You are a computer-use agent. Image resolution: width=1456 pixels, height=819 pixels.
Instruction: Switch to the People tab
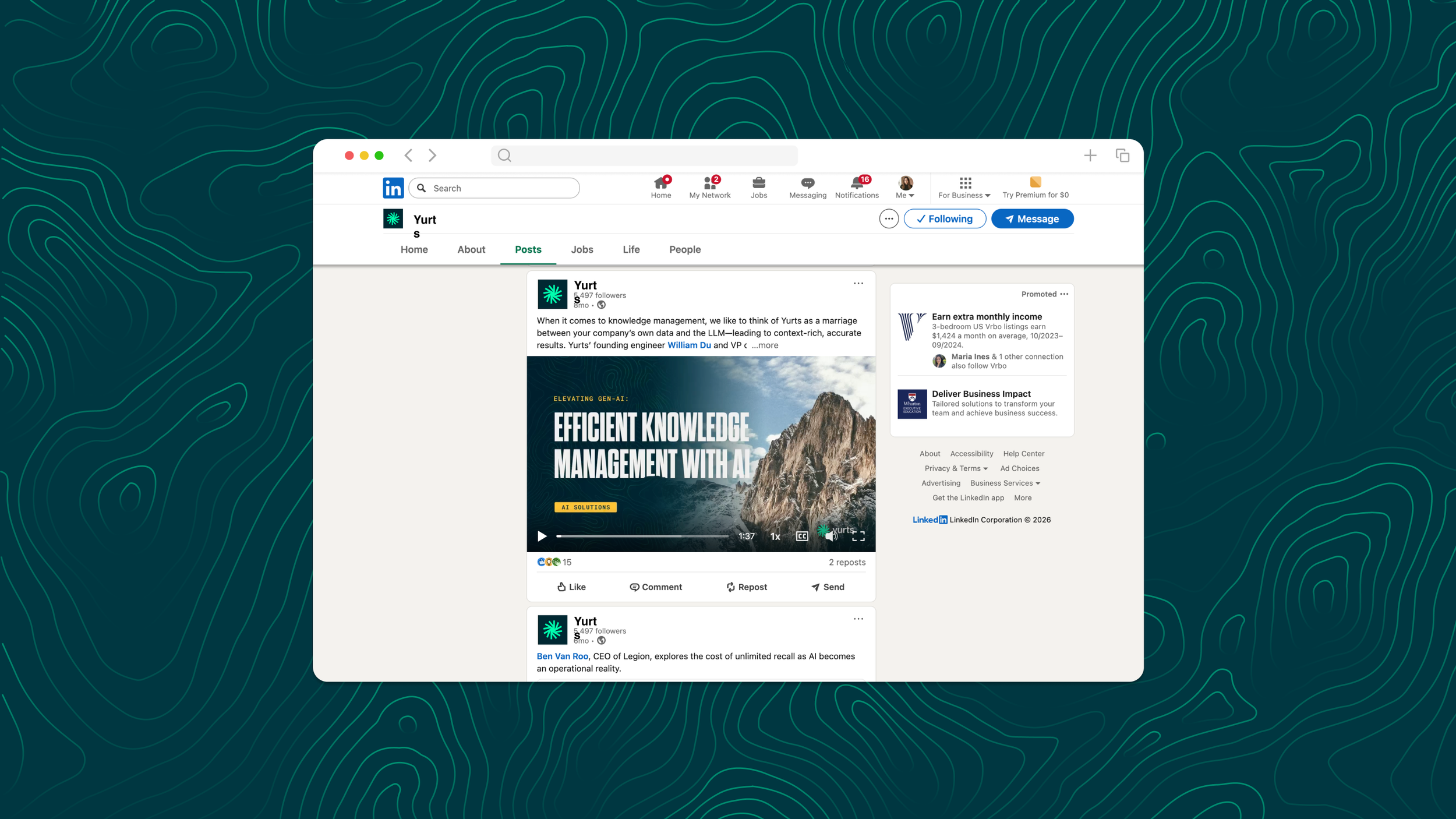coord(684,249)
